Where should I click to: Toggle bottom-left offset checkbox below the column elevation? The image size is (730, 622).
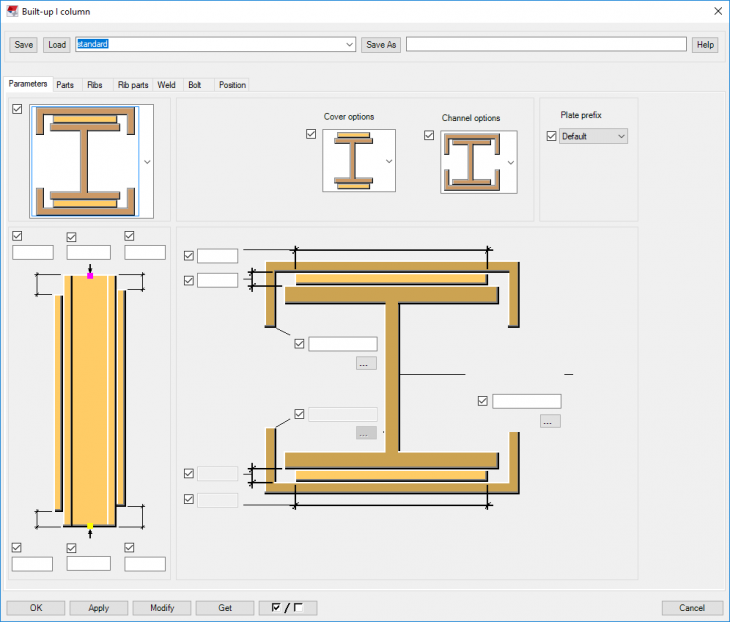click(x=17, y=548)
